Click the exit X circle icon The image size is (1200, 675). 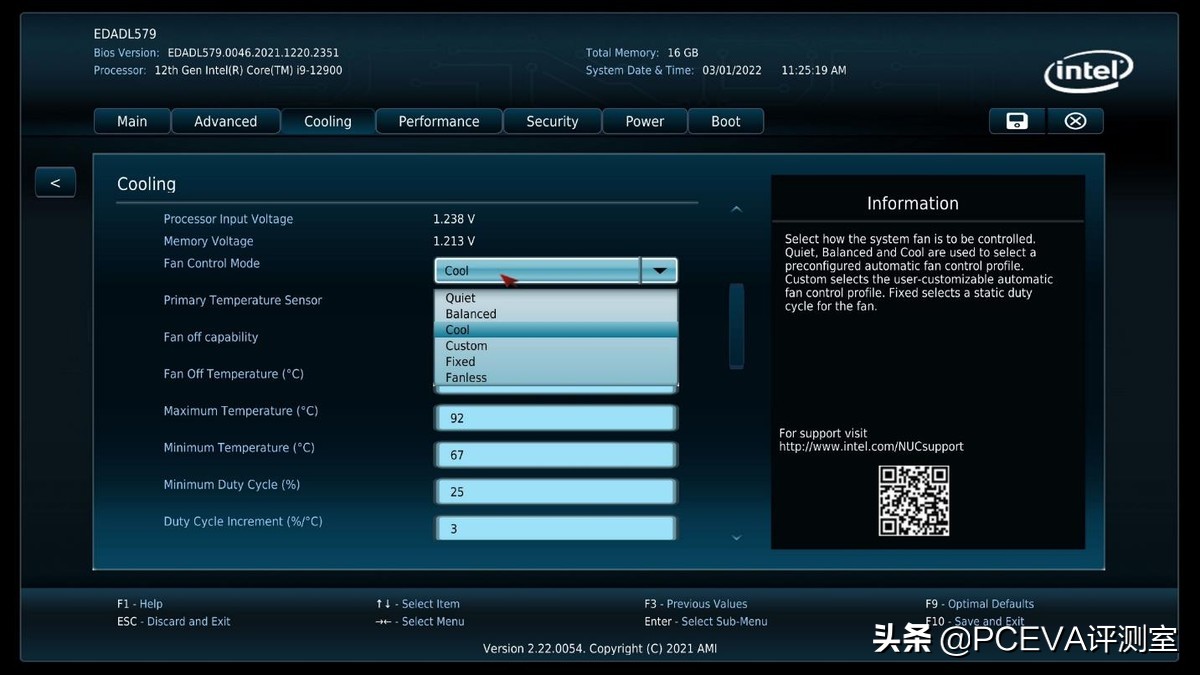[1075, 121]
